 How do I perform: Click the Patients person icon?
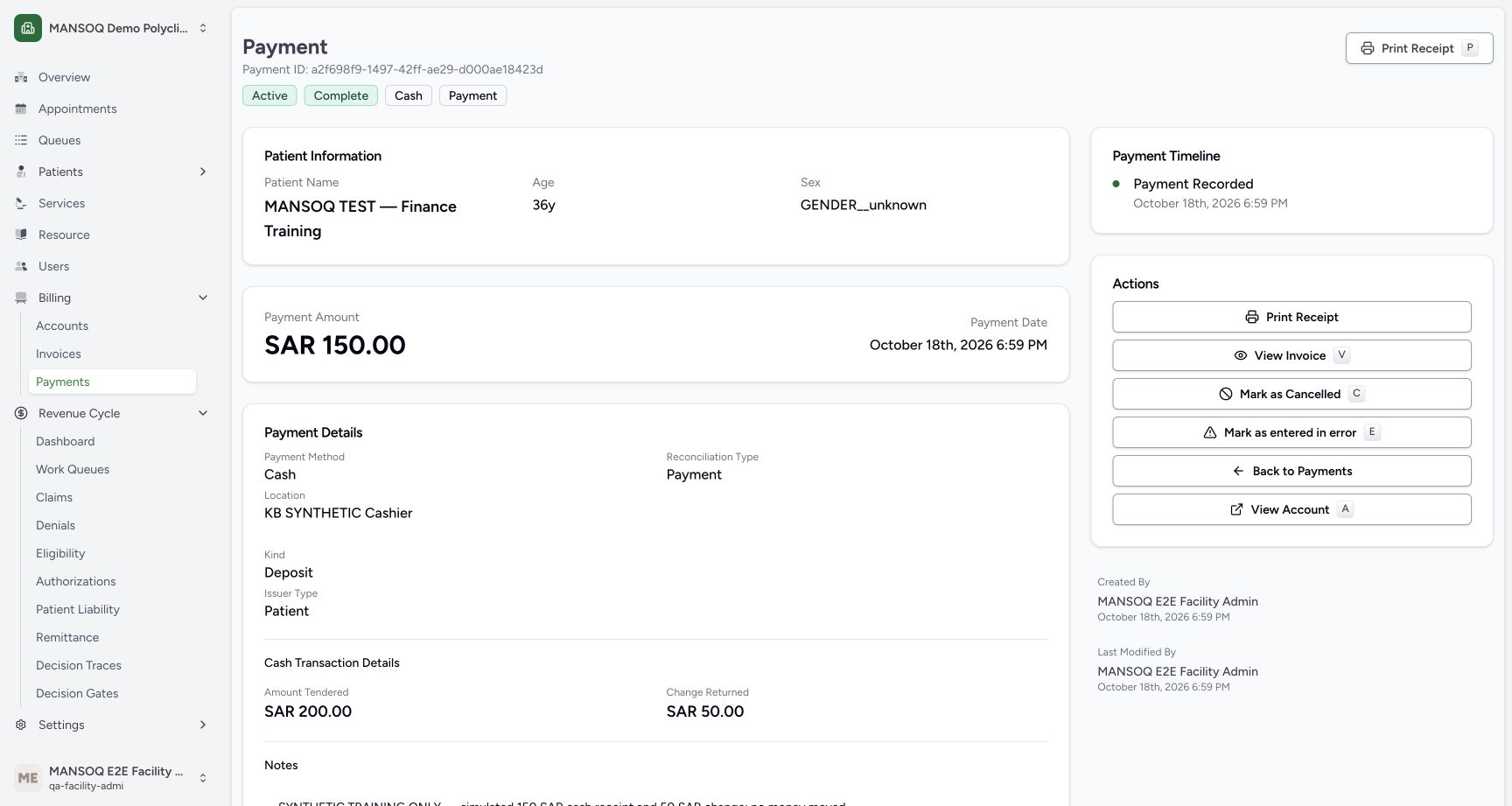point(21,172)
